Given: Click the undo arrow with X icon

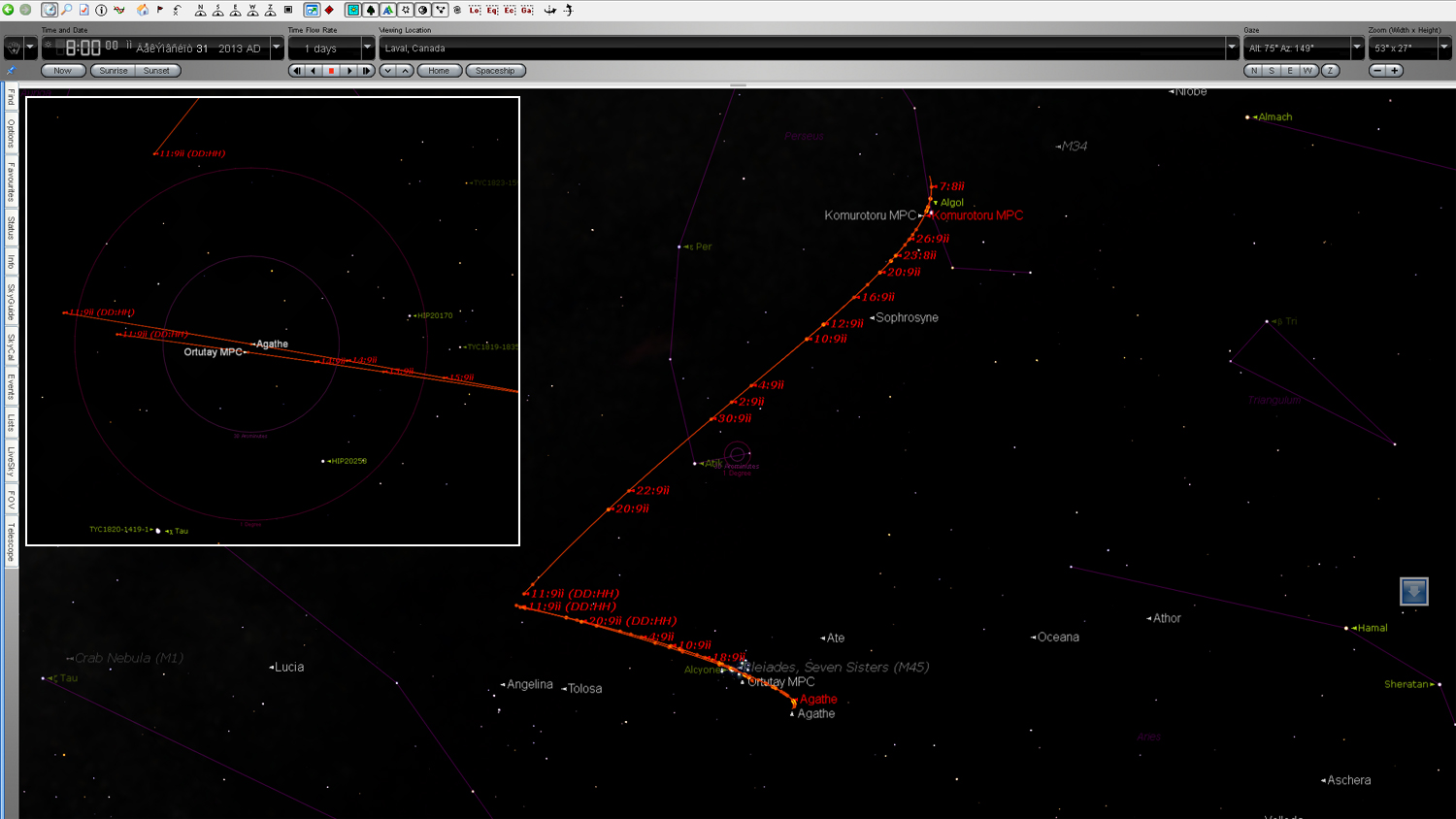Looking at the screenshot, I should (177, 10).
